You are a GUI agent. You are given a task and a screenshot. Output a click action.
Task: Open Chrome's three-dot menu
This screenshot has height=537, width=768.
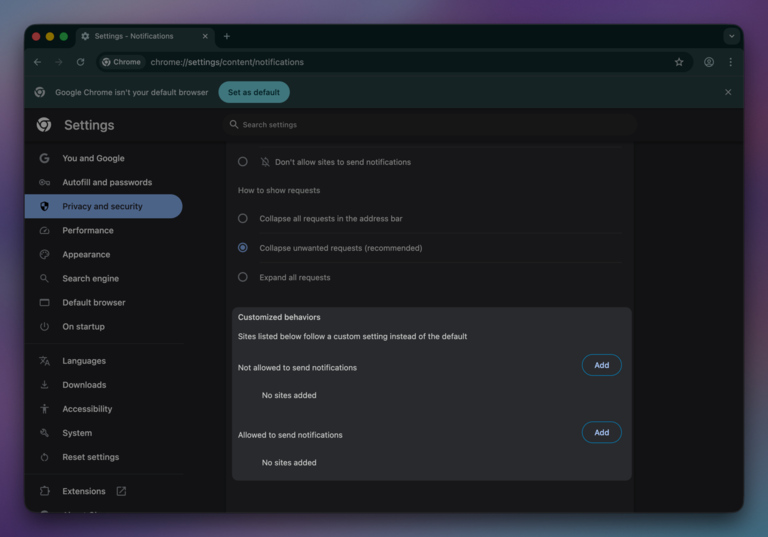pyautogui.click(x=730, y=62)
